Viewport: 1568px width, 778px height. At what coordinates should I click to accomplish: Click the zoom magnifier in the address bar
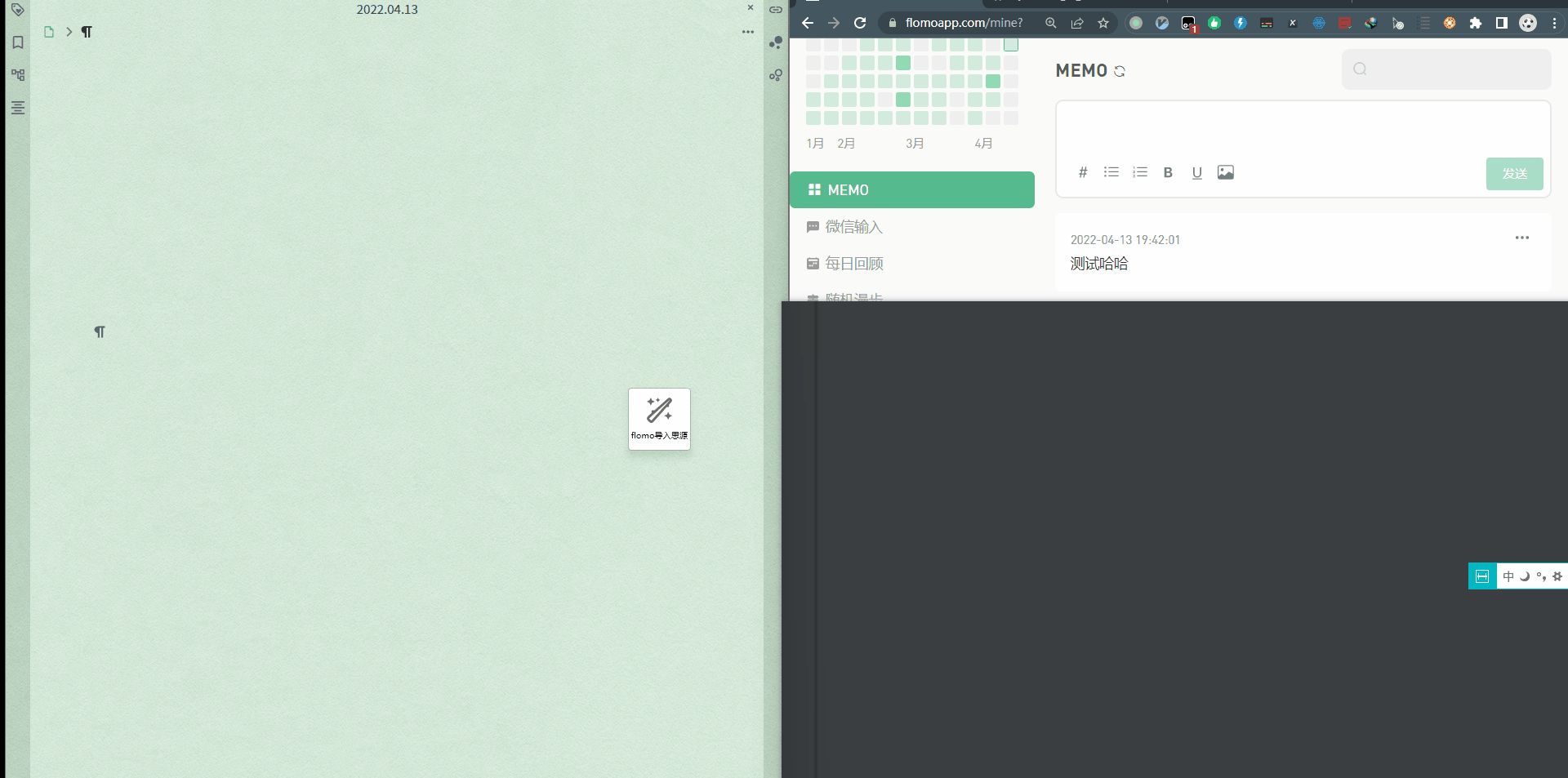tap(1051, 23)
